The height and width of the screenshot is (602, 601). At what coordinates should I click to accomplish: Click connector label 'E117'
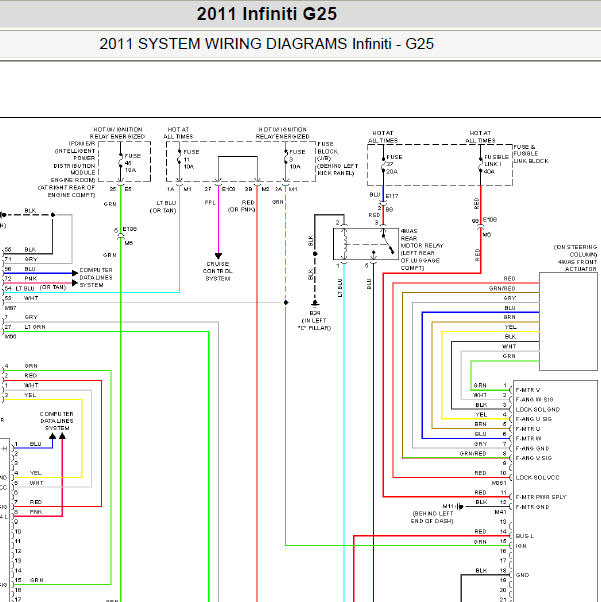[392, 196]
